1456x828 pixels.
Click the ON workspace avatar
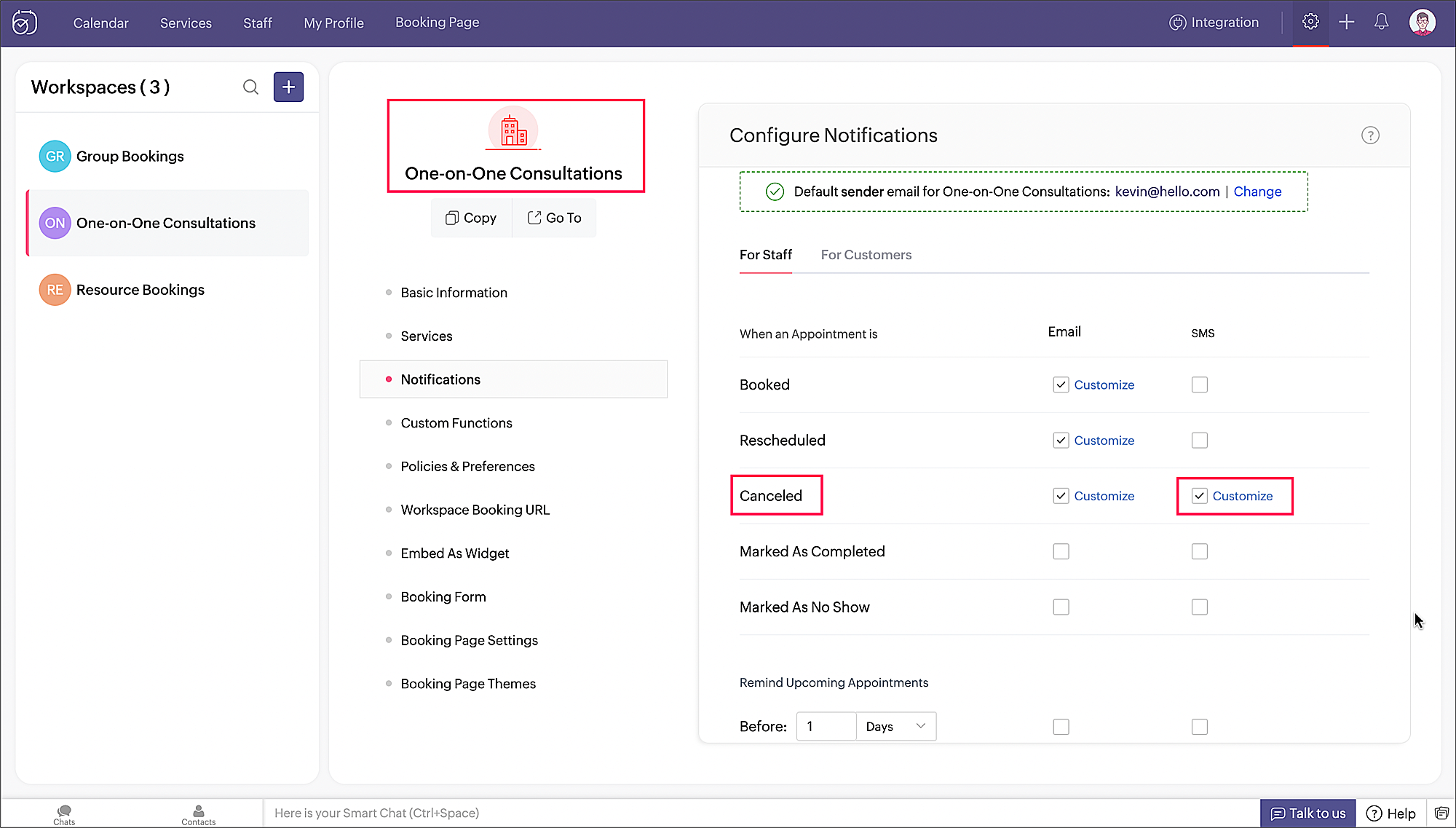click(x=55, y=223)
